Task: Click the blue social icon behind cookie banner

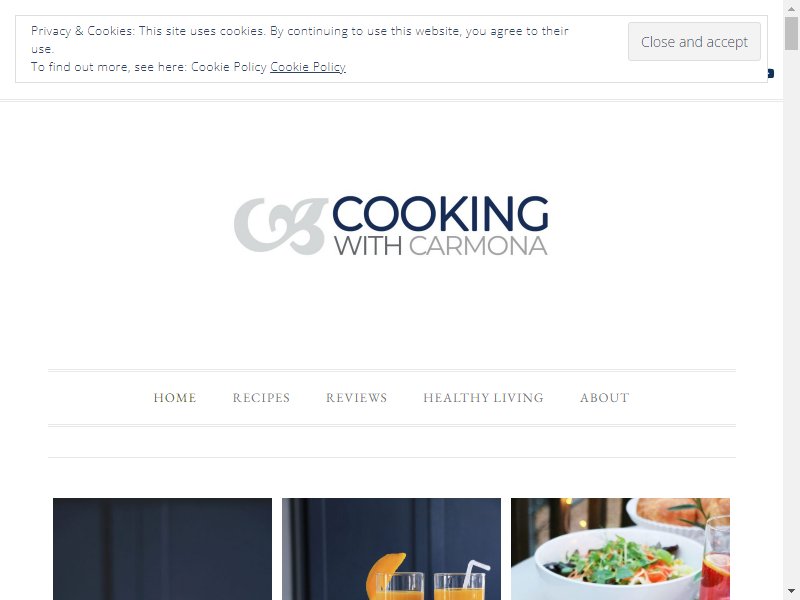Action: 770,73
